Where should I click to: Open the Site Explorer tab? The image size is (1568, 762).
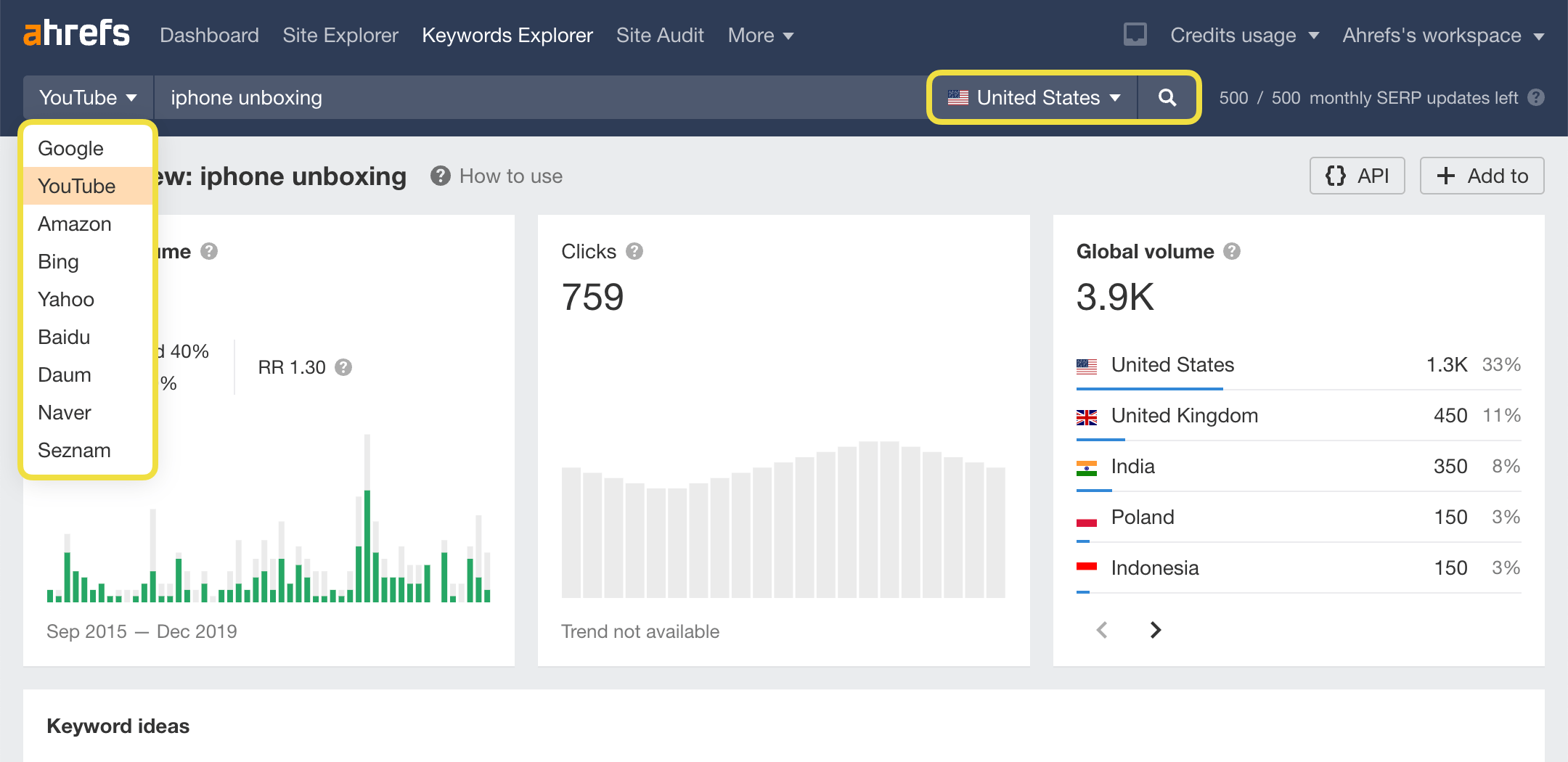[x=340, y=35]
